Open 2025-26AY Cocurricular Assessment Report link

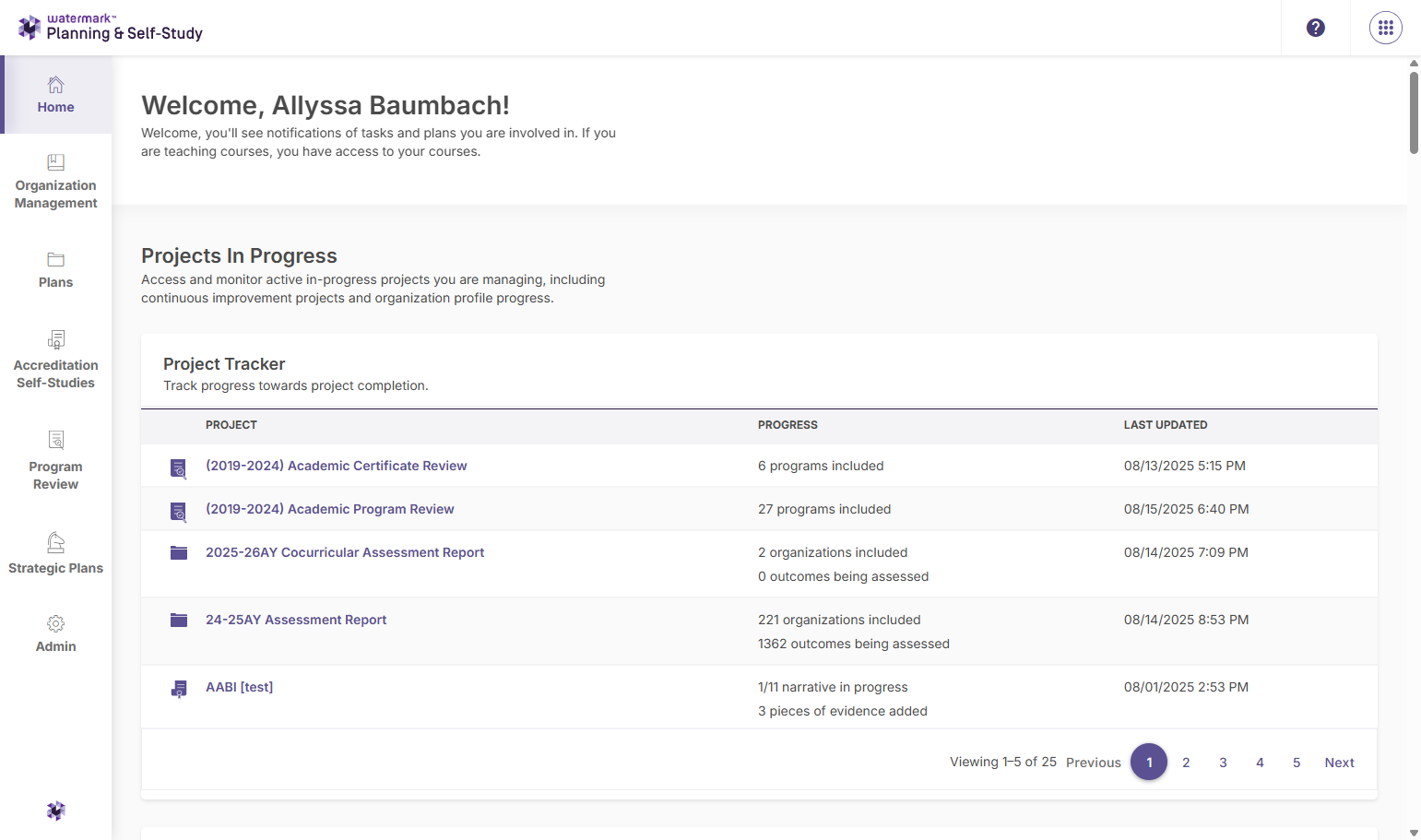(x=345, y=552)
